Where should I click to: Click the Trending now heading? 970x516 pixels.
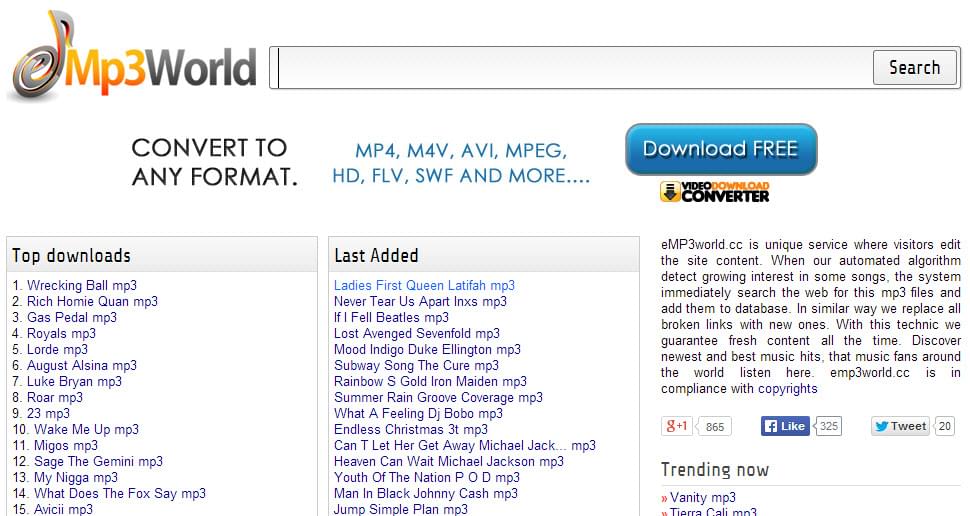pyautogui.click(x=715, y=470)
